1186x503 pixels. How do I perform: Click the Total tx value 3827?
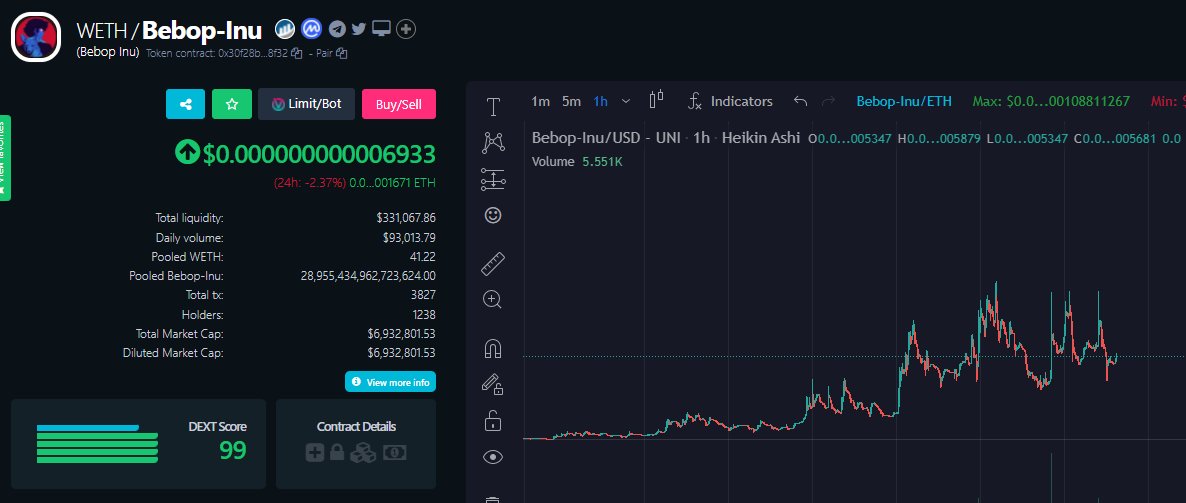point(424,295)
